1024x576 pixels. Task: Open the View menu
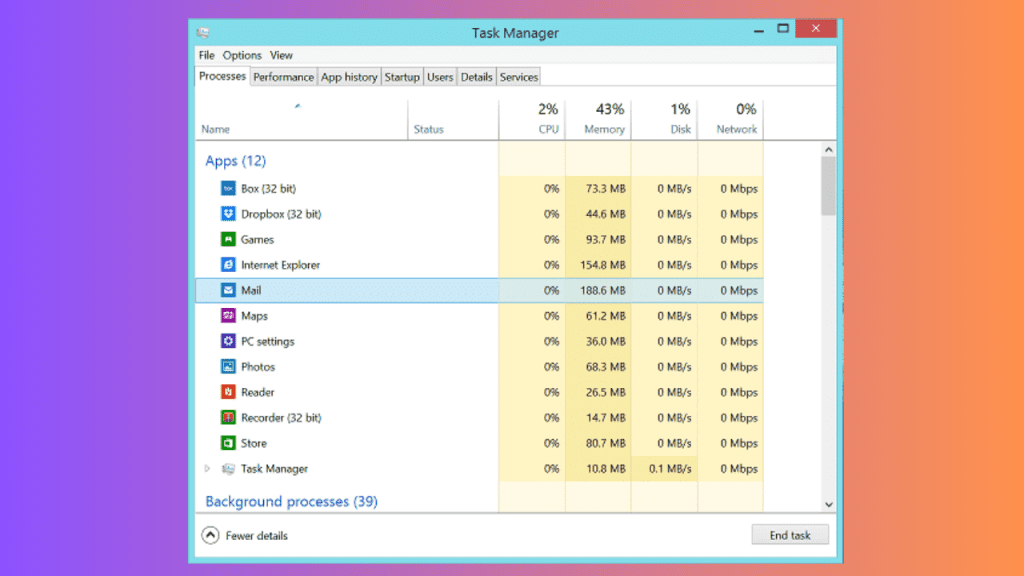(x=281, y=56)
